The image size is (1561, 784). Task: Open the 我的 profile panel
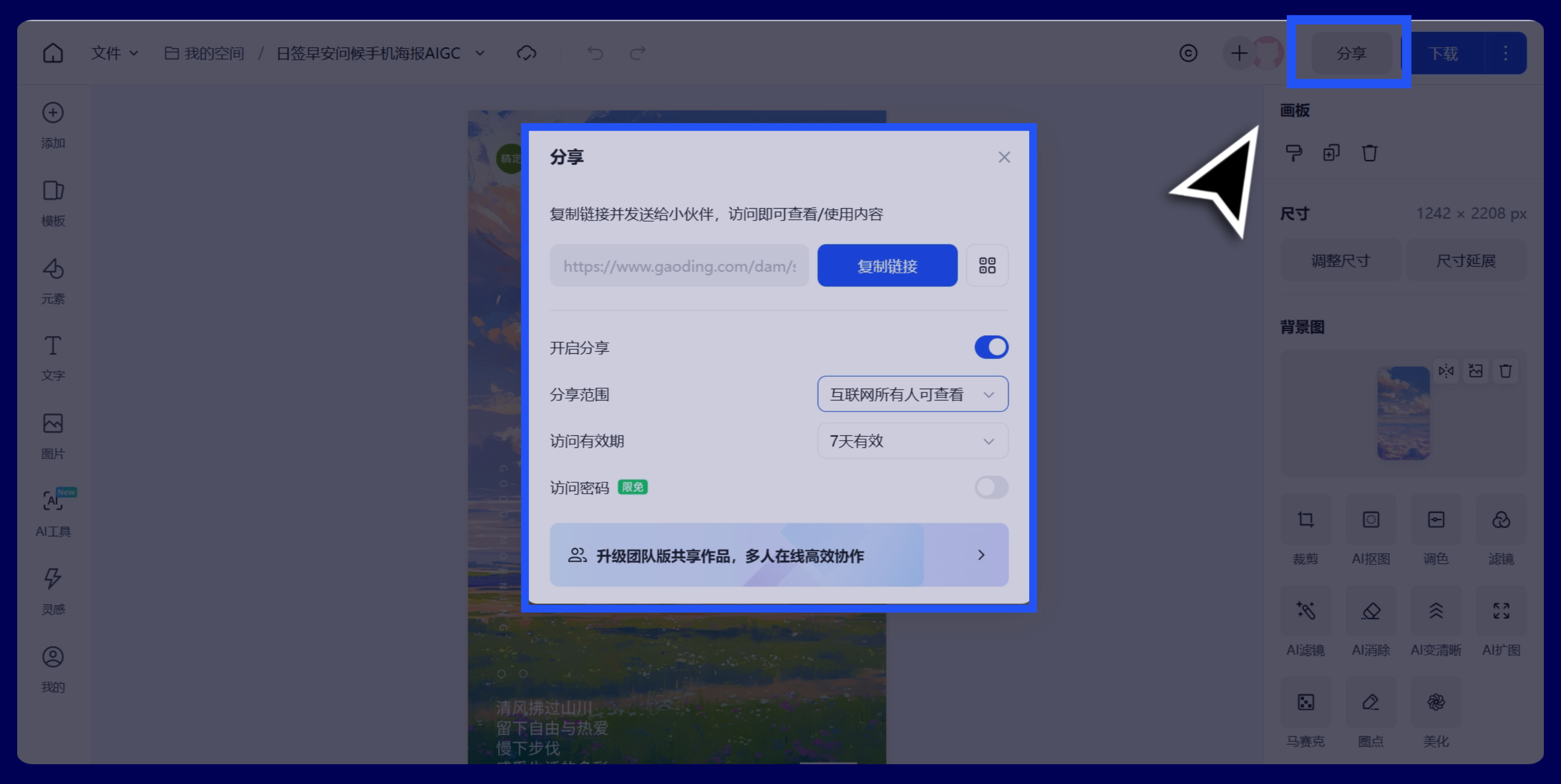tap(53, 670)
